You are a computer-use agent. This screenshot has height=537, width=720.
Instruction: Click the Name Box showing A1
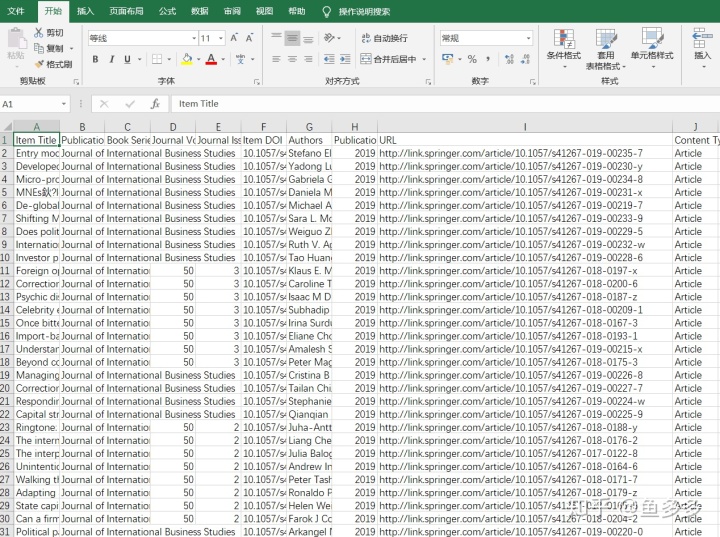tap(35, 104)
